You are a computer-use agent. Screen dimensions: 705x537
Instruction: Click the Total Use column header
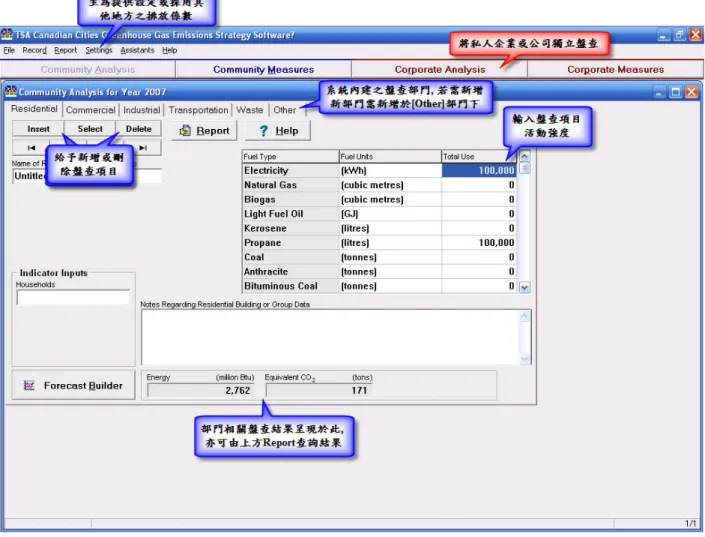tap(479, 157)
